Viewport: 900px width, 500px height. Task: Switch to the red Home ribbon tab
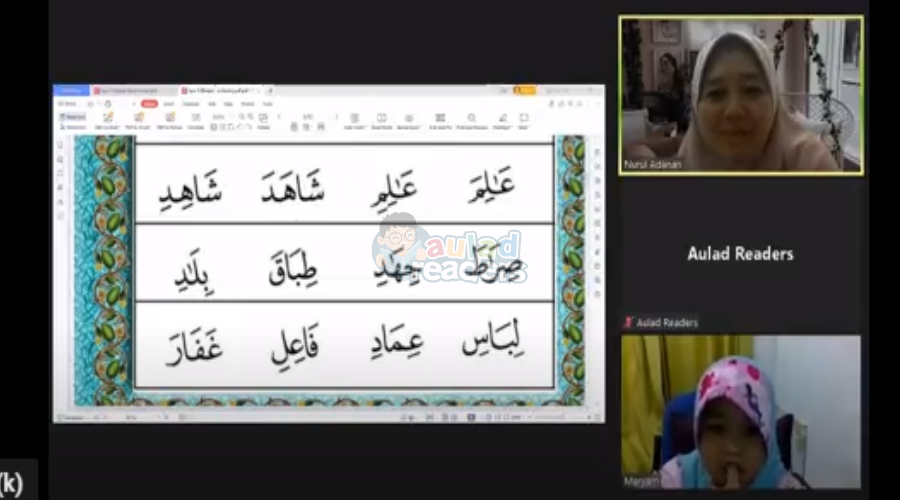(x=148, y=103)
